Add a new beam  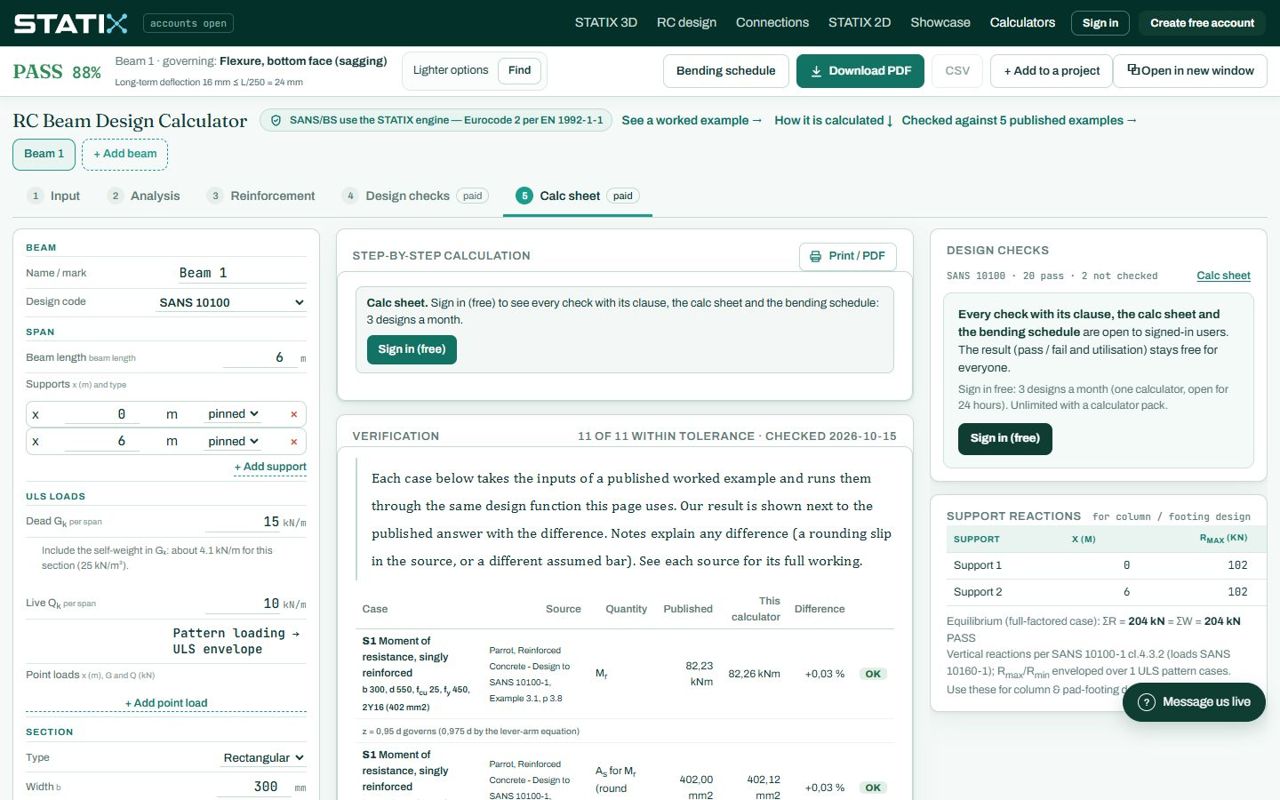pos(125,154)
